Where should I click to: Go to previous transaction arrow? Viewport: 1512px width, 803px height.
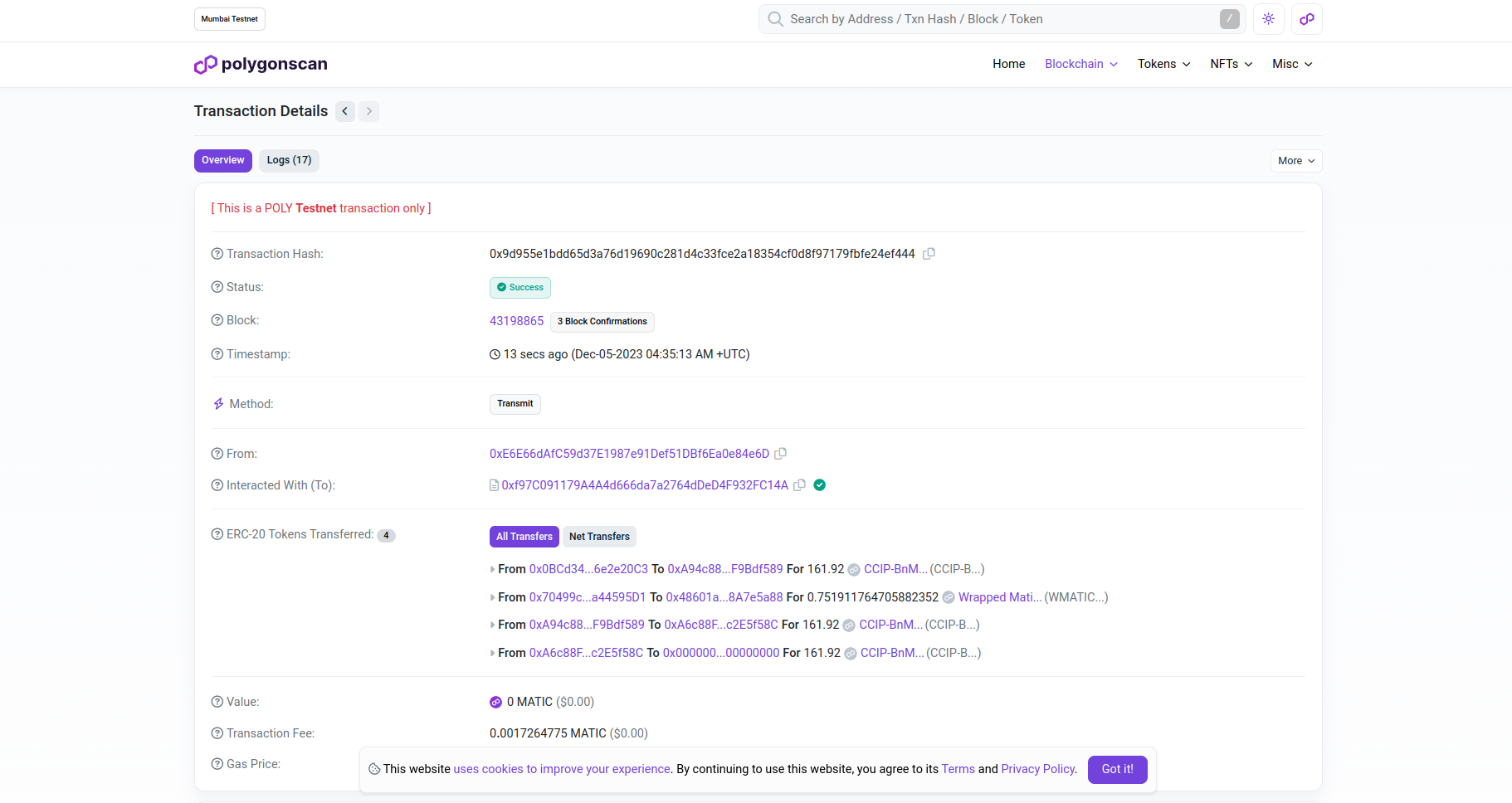[x=345, y=111]
